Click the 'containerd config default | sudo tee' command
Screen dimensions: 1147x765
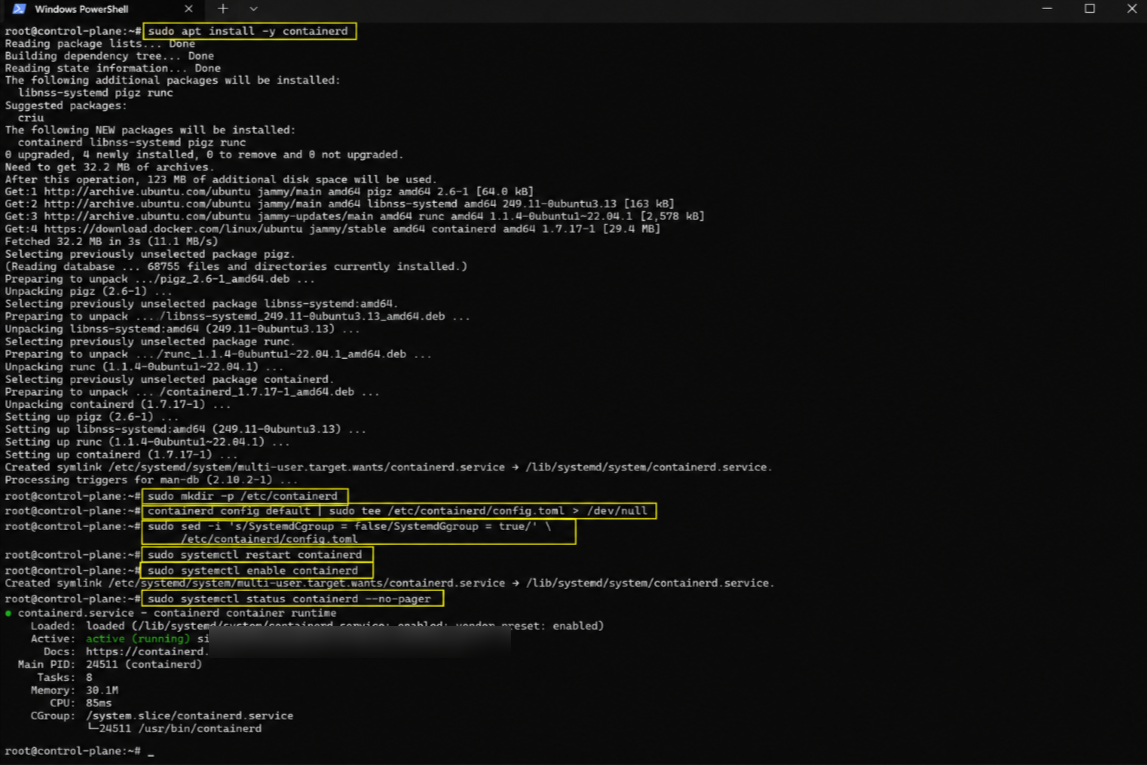click(x=399, y=510)
